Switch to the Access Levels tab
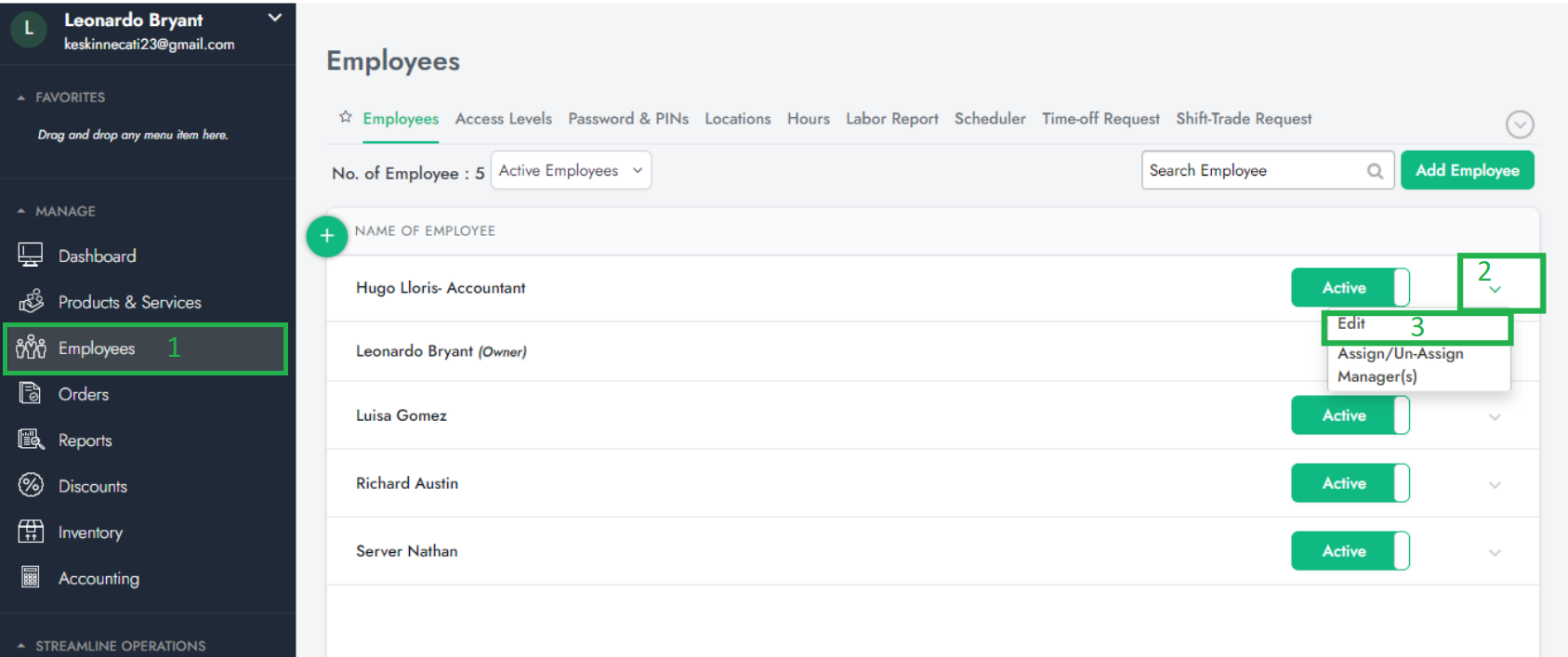Viewport: 1568px width, 657px height. click(503, 119)
